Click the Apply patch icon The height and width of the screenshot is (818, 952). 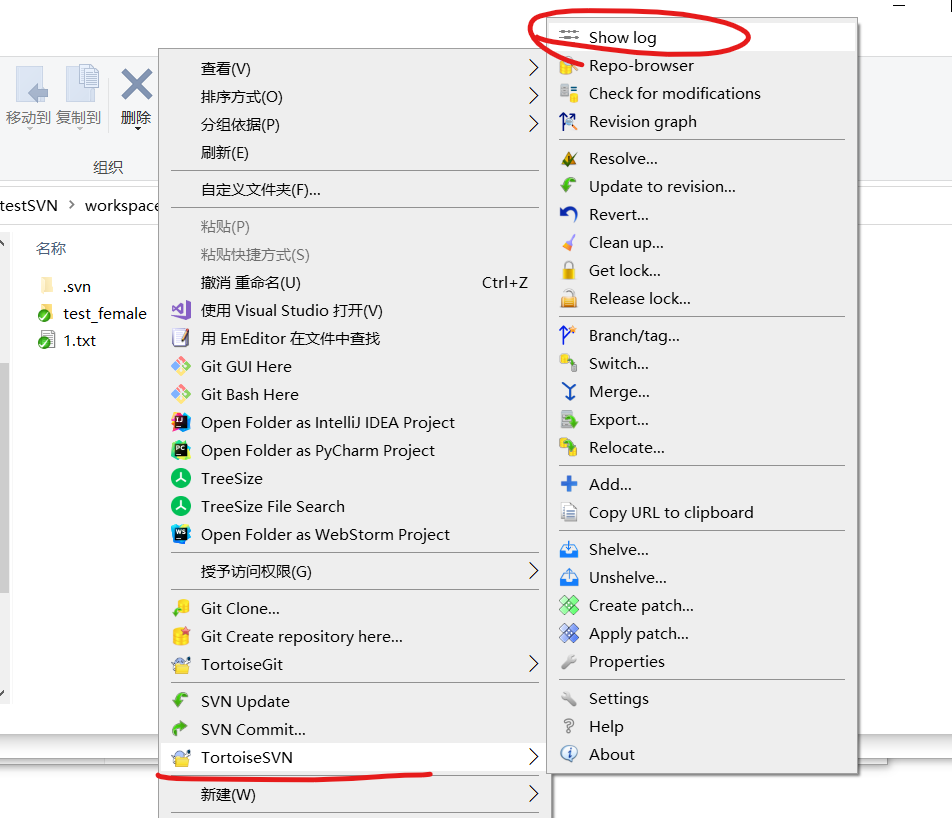pyautogui.click(x=569, y=633)
